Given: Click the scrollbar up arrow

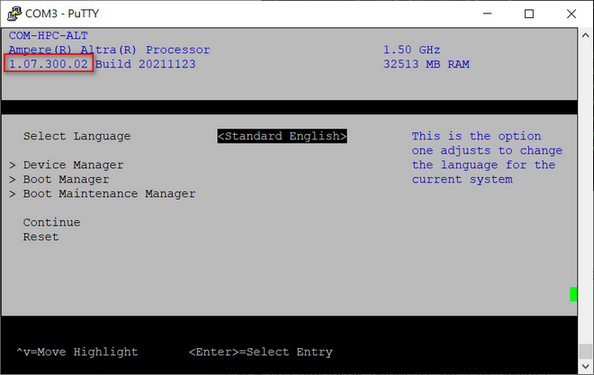Looking at the screenshot, I should tap(585, 35).
